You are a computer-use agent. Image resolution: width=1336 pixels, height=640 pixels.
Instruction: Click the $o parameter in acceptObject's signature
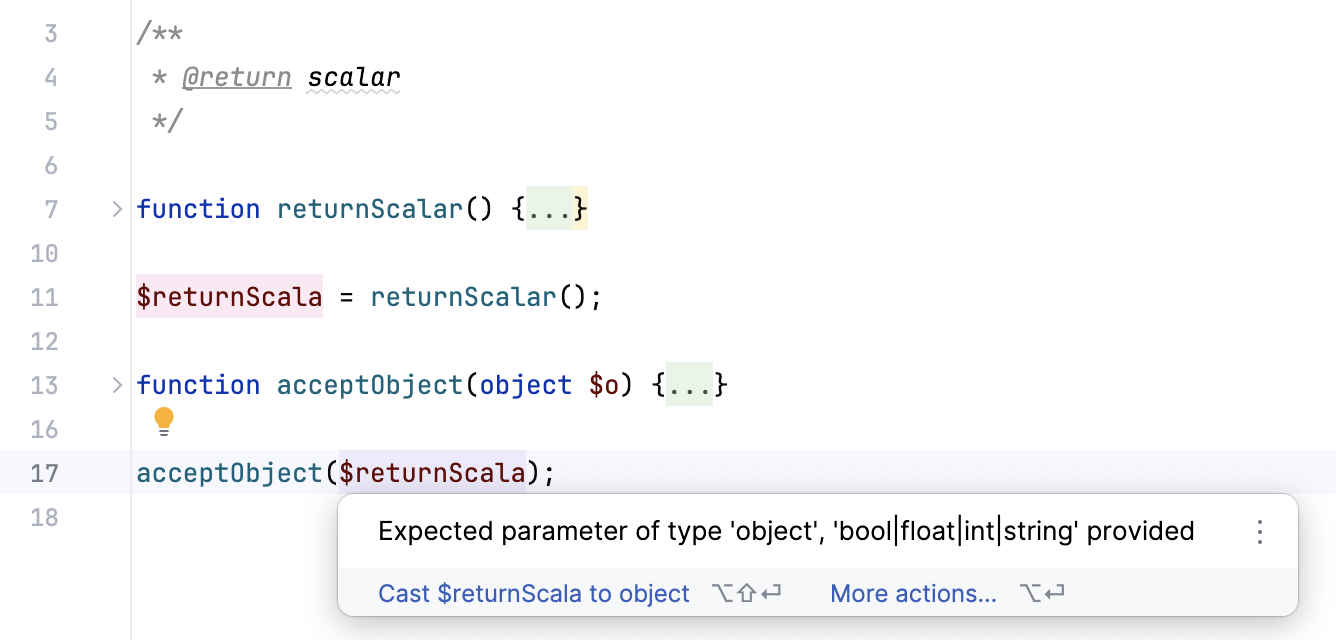604,385
